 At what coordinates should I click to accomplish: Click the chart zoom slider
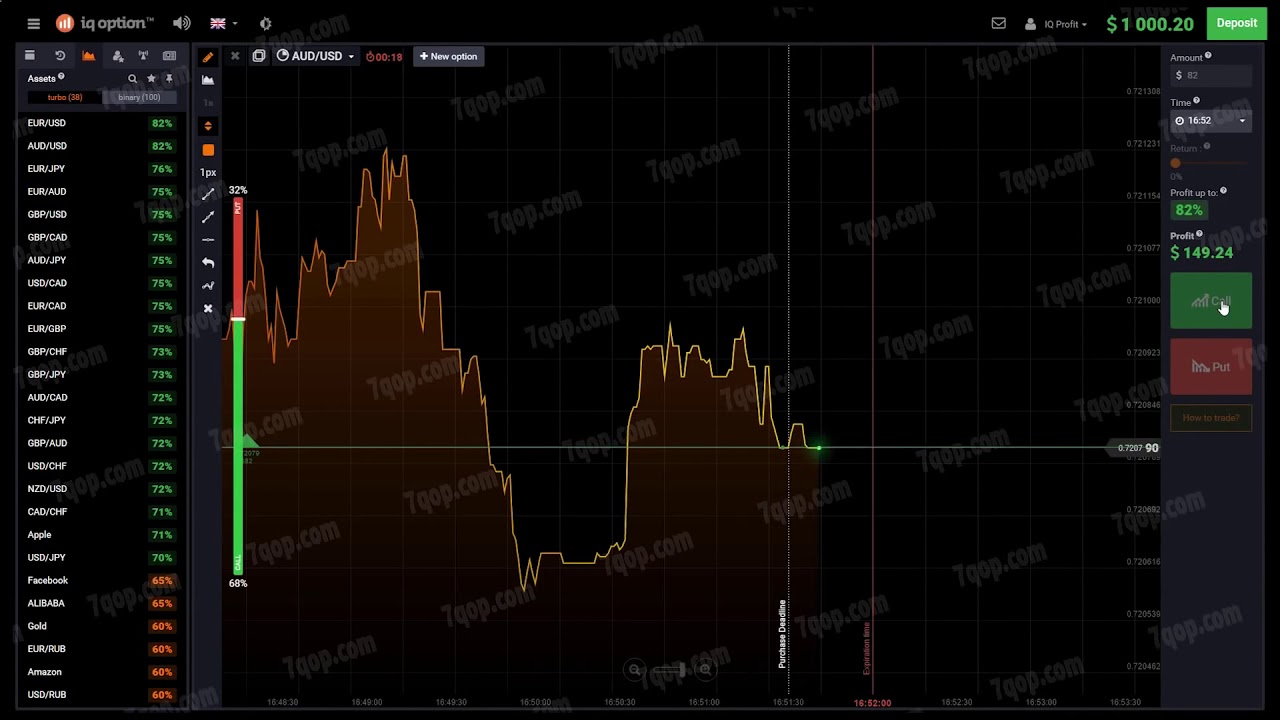point(670,670)
